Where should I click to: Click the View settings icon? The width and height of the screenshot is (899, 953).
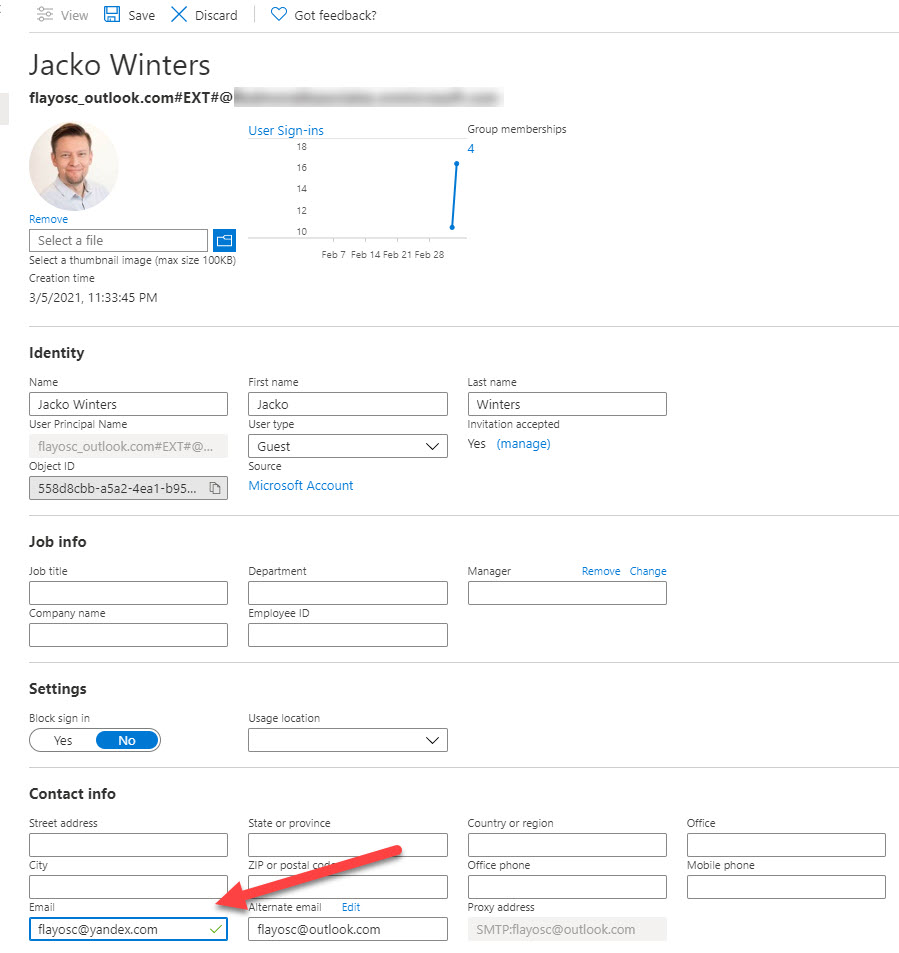45,15
